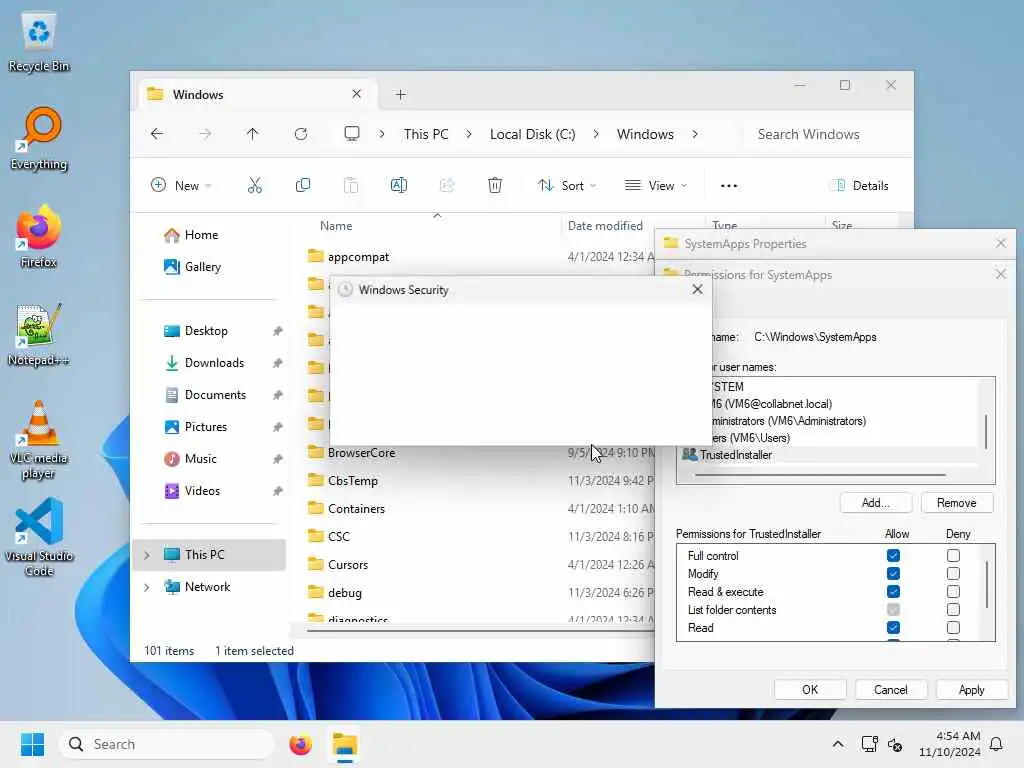Image resolution: width=1024 pixels, height=768 pixels.
Task: Toggle Allow for Read & execute
Action: pos(893,592)
